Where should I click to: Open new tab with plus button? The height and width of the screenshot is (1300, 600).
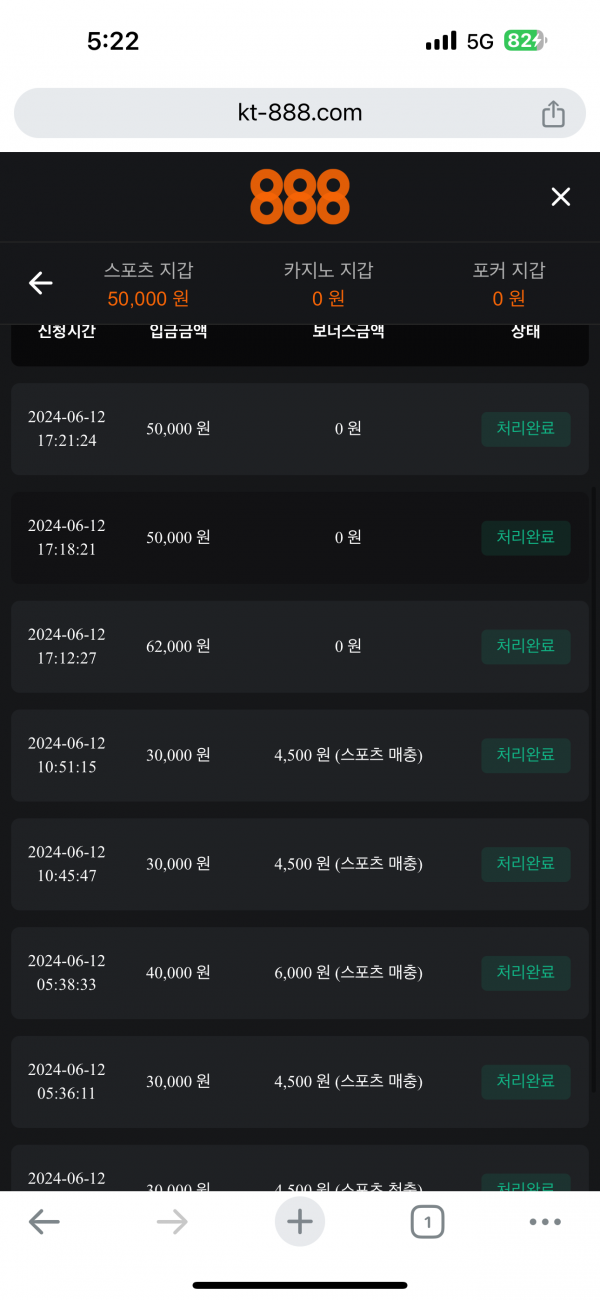tap(300, 1221)
